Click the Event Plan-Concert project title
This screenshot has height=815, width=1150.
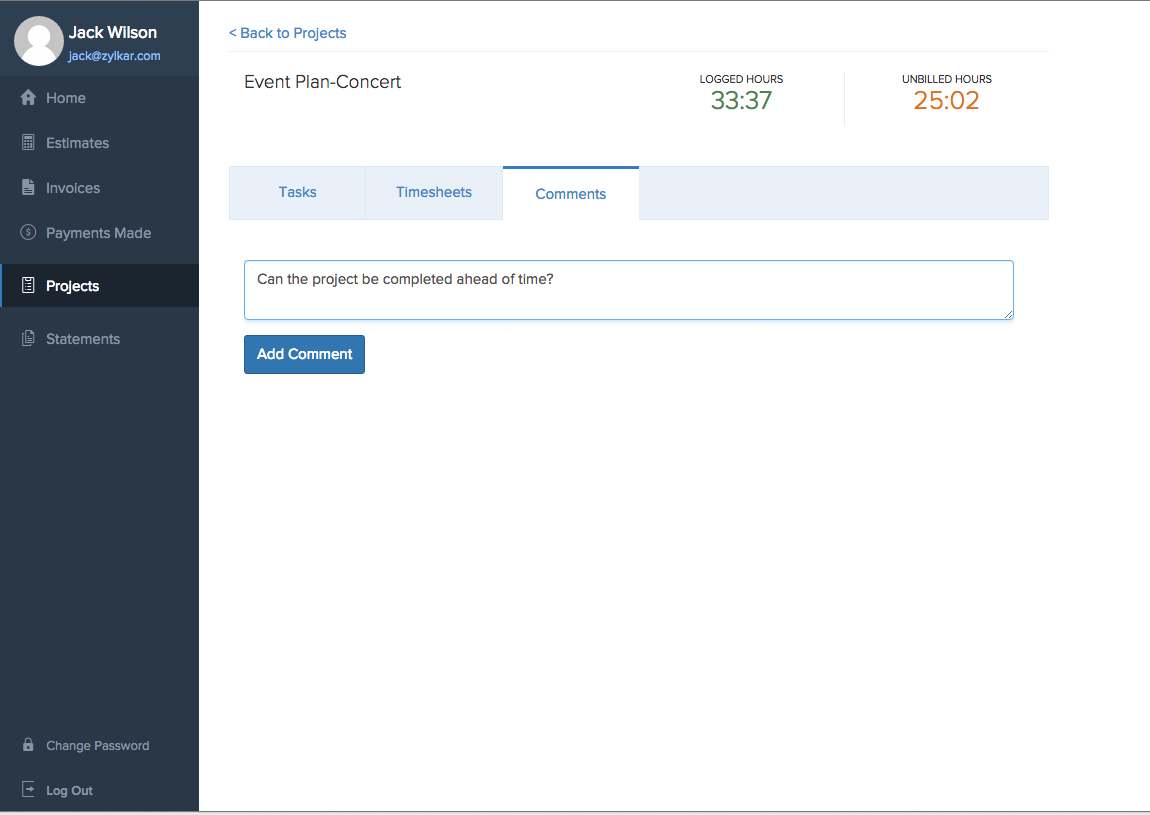[322, 82]
